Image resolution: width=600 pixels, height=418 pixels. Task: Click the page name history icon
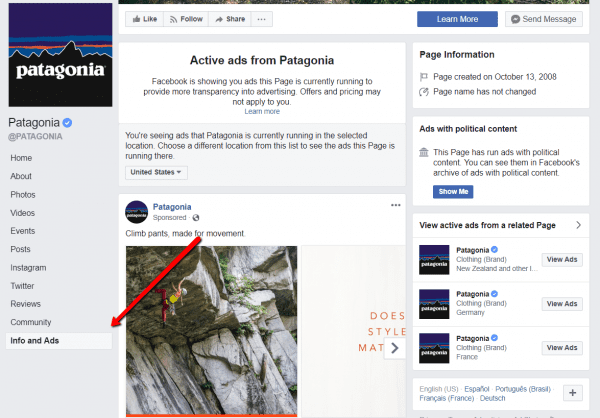click(x=424, y=92)
